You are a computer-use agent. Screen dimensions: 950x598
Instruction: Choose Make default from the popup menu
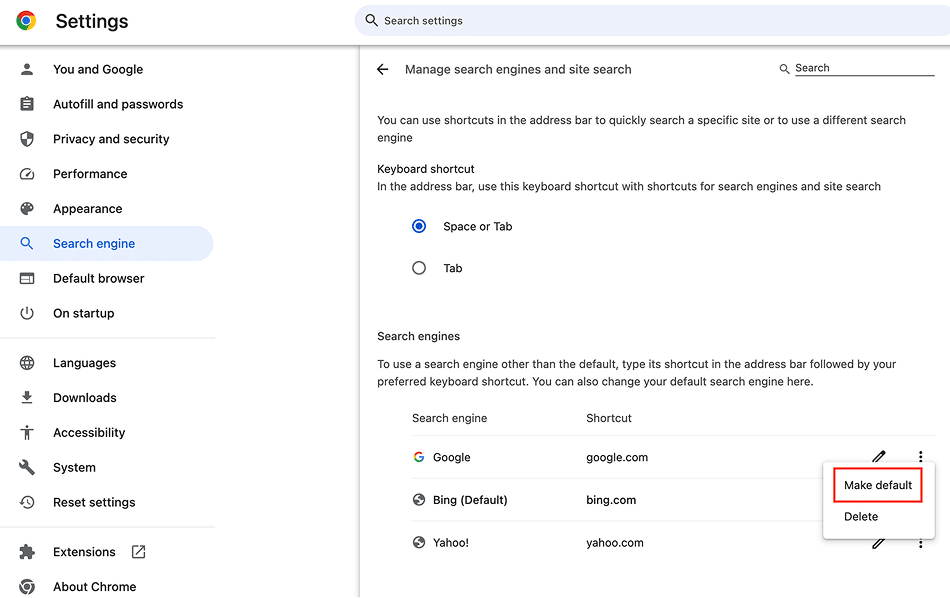878,485
